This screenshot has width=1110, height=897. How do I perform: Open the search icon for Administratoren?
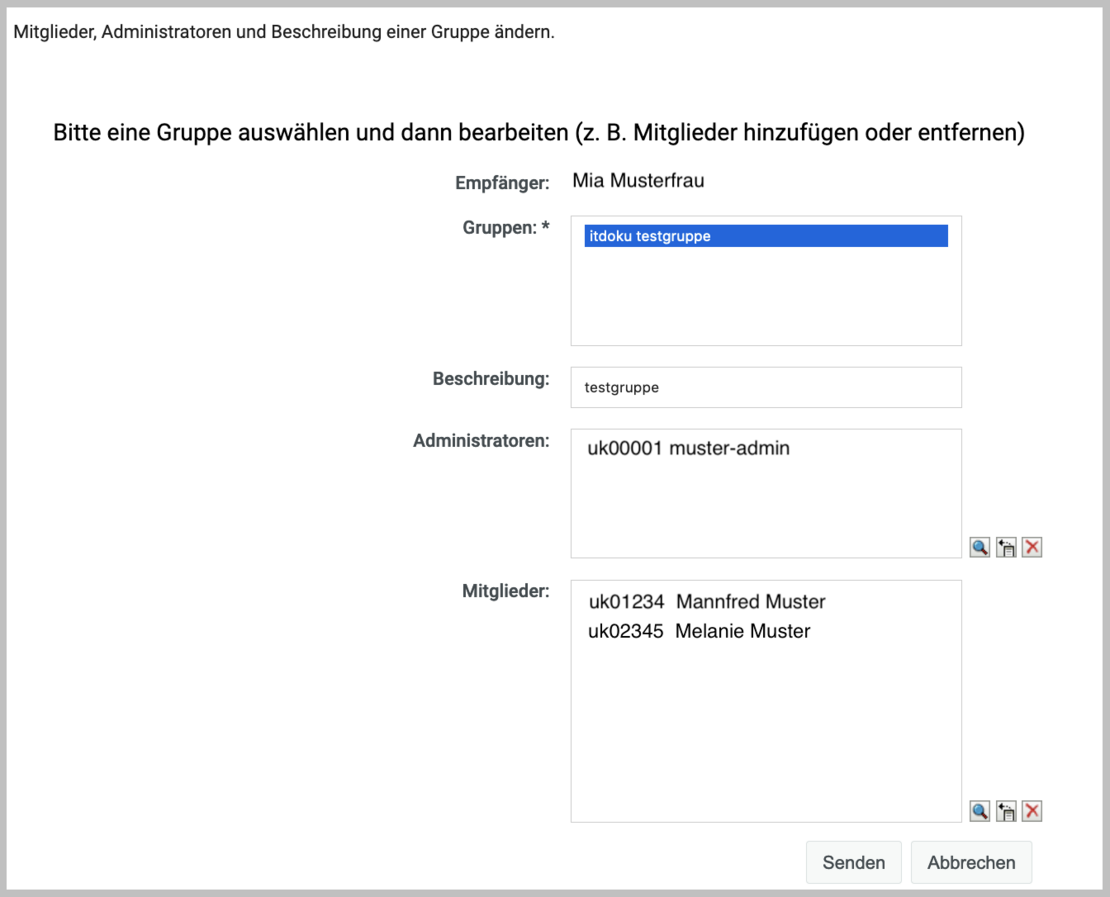[x=980, y=547]
